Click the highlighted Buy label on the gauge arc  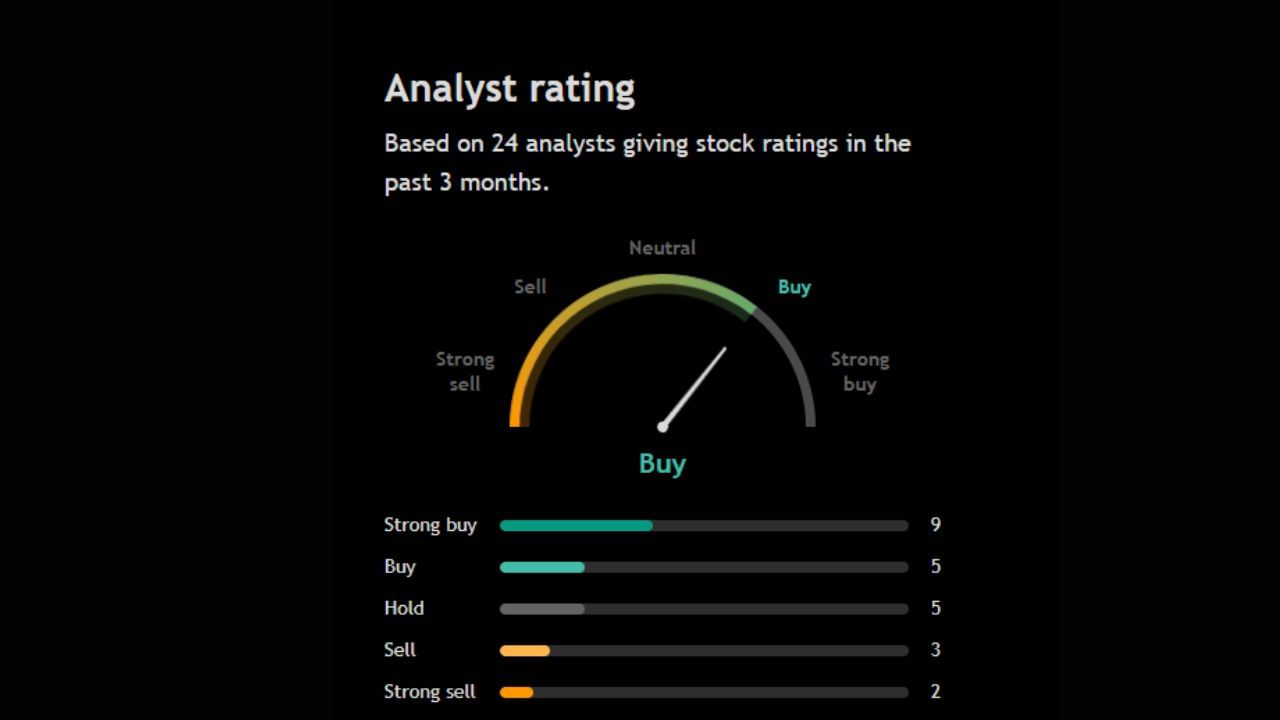pyautogui.click(x=794, y=287)
